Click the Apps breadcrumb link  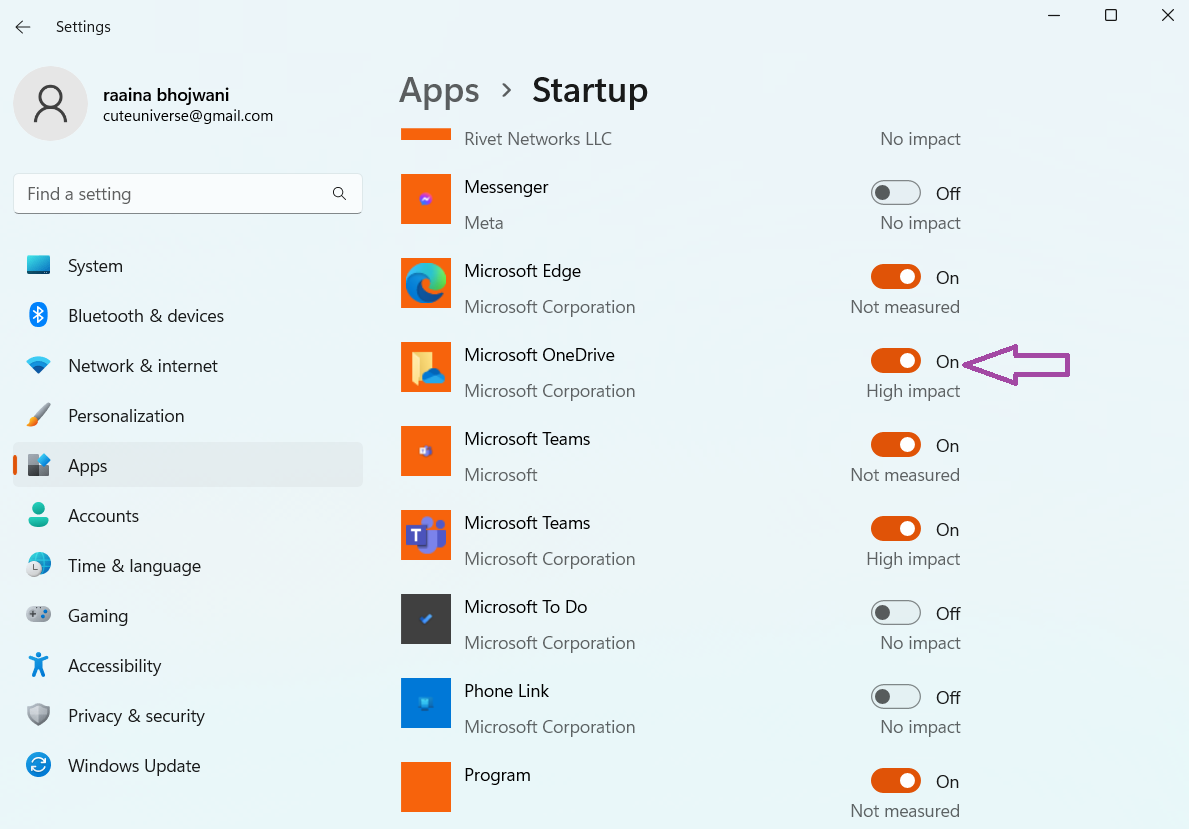[439, 90]
